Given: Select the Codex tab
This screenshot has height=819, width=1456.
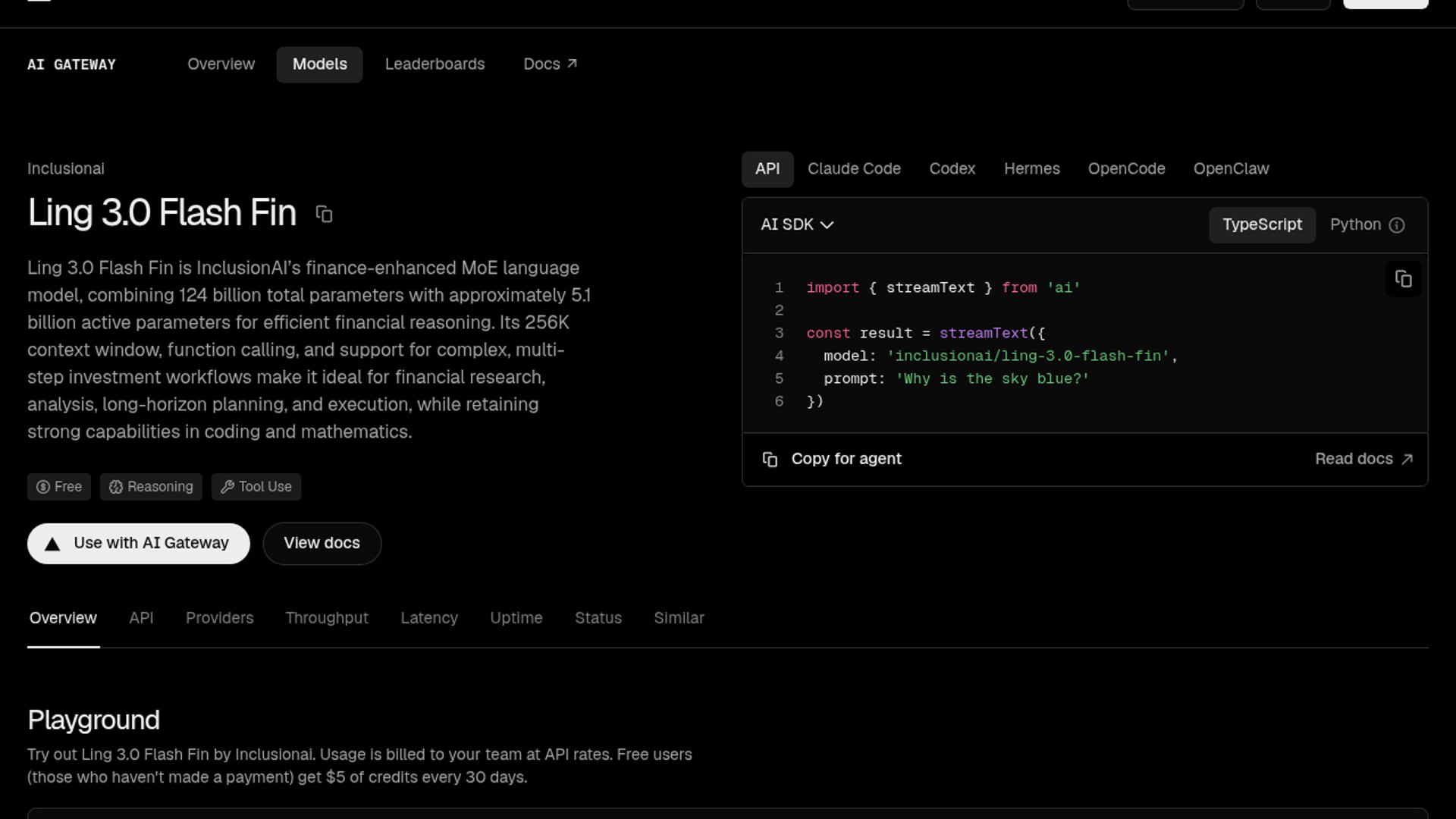Looking at the screenshot, I should 952,169.
